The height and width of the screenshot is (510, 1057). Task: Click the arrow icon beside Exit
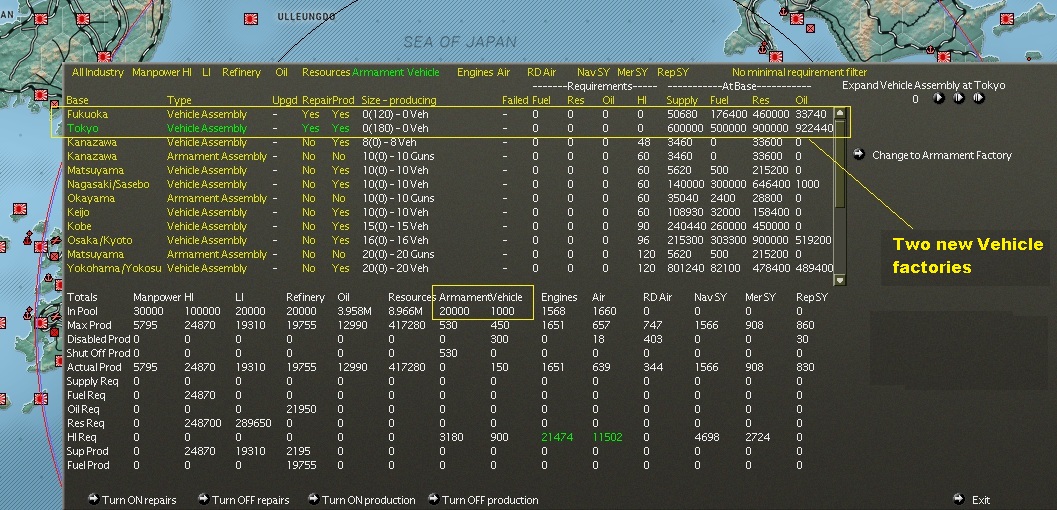[959, 499]
